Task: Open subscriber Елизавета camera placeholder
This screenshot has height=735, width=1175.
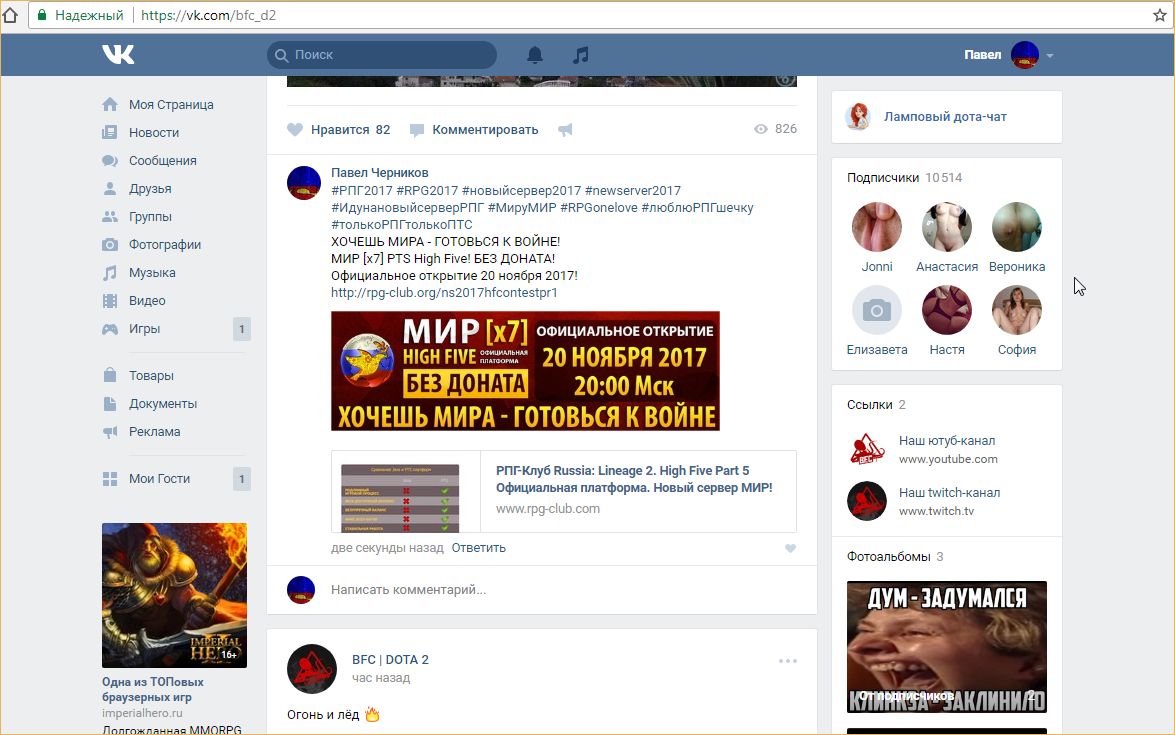Action: click(877, 310)
